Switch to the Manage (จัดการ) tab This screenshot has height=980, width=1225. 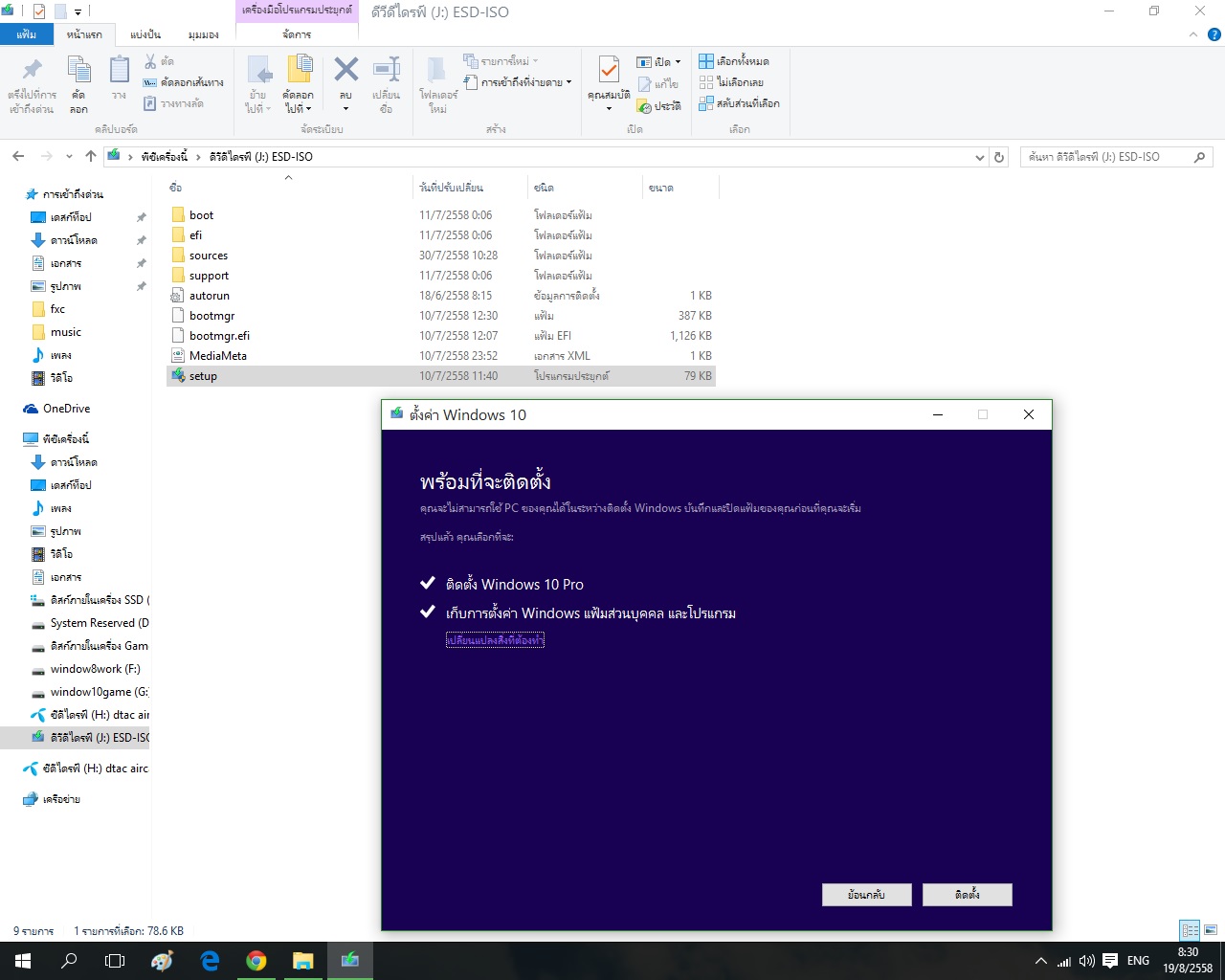pos(297,34)
